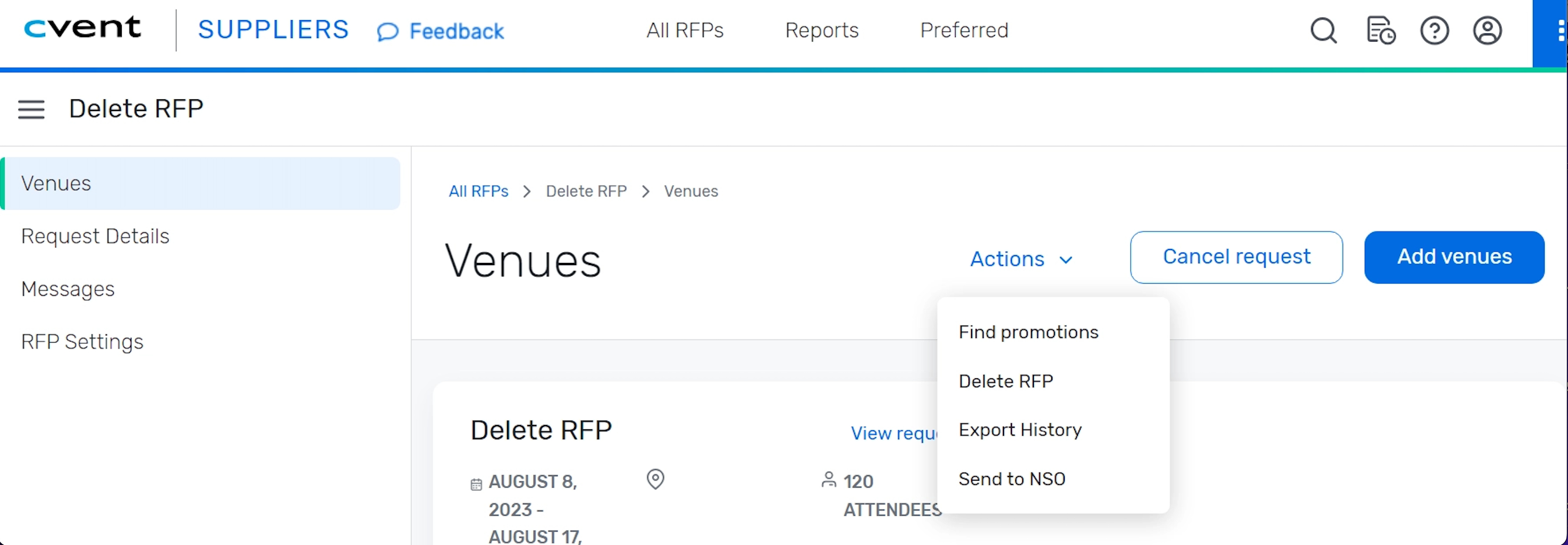Select Find promotions from Actions menu
The image size is (1568, 545).
1028,332
